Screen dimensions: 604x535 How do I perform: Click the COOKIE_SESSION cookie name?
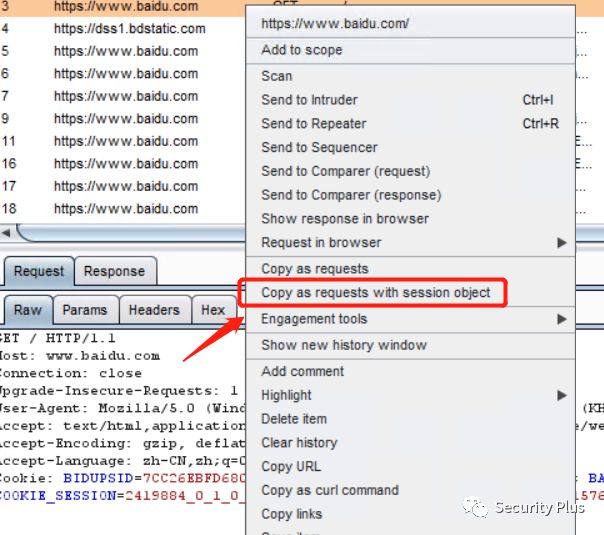tap(58, 496)
